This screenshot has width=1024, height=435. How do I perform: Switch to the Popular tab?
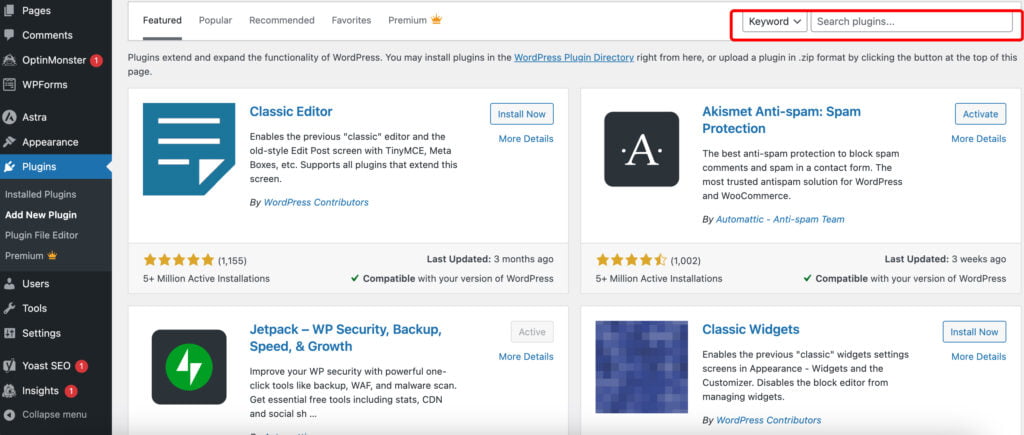tap(216, 20)
